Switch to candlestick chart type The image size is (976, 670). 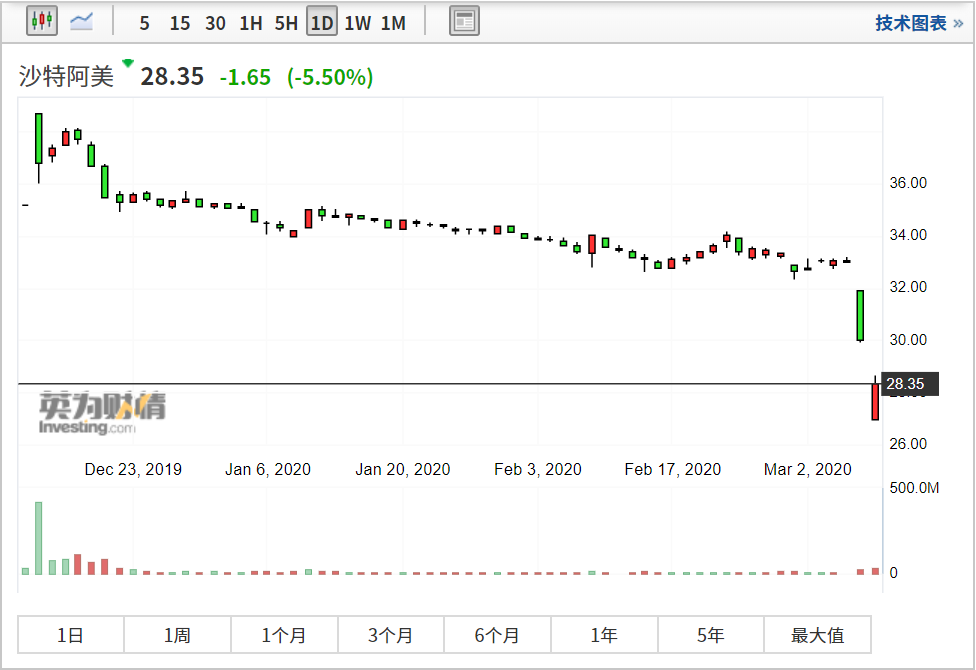click(x=42, y=21)
